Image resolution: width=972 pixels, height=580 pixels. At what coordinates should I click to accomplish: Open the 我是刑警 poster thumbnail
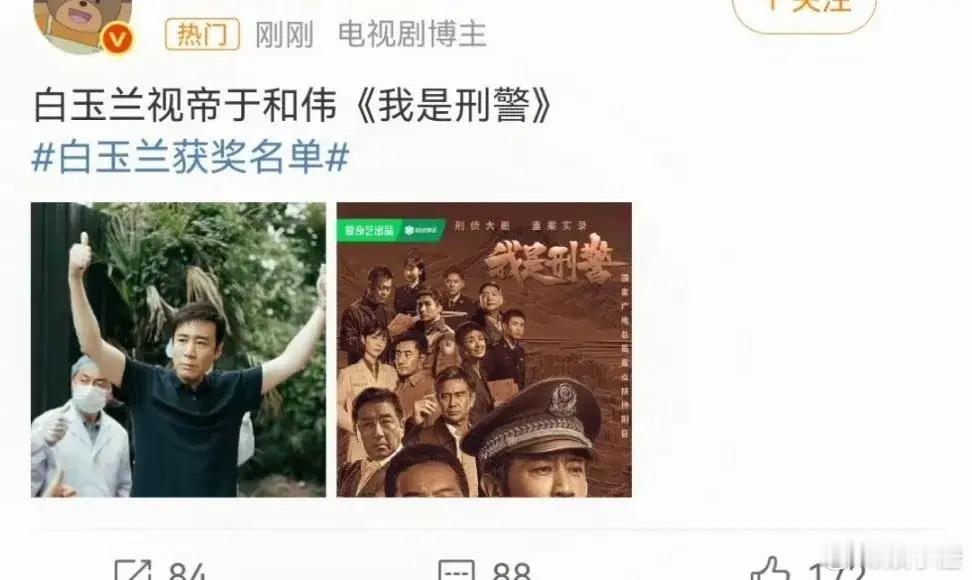[x=484, y=349]
